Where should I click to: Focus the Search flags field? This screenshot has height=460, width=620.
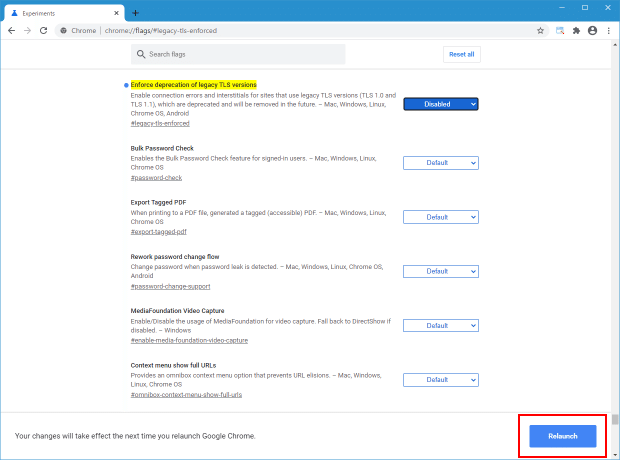pos(238,54)
